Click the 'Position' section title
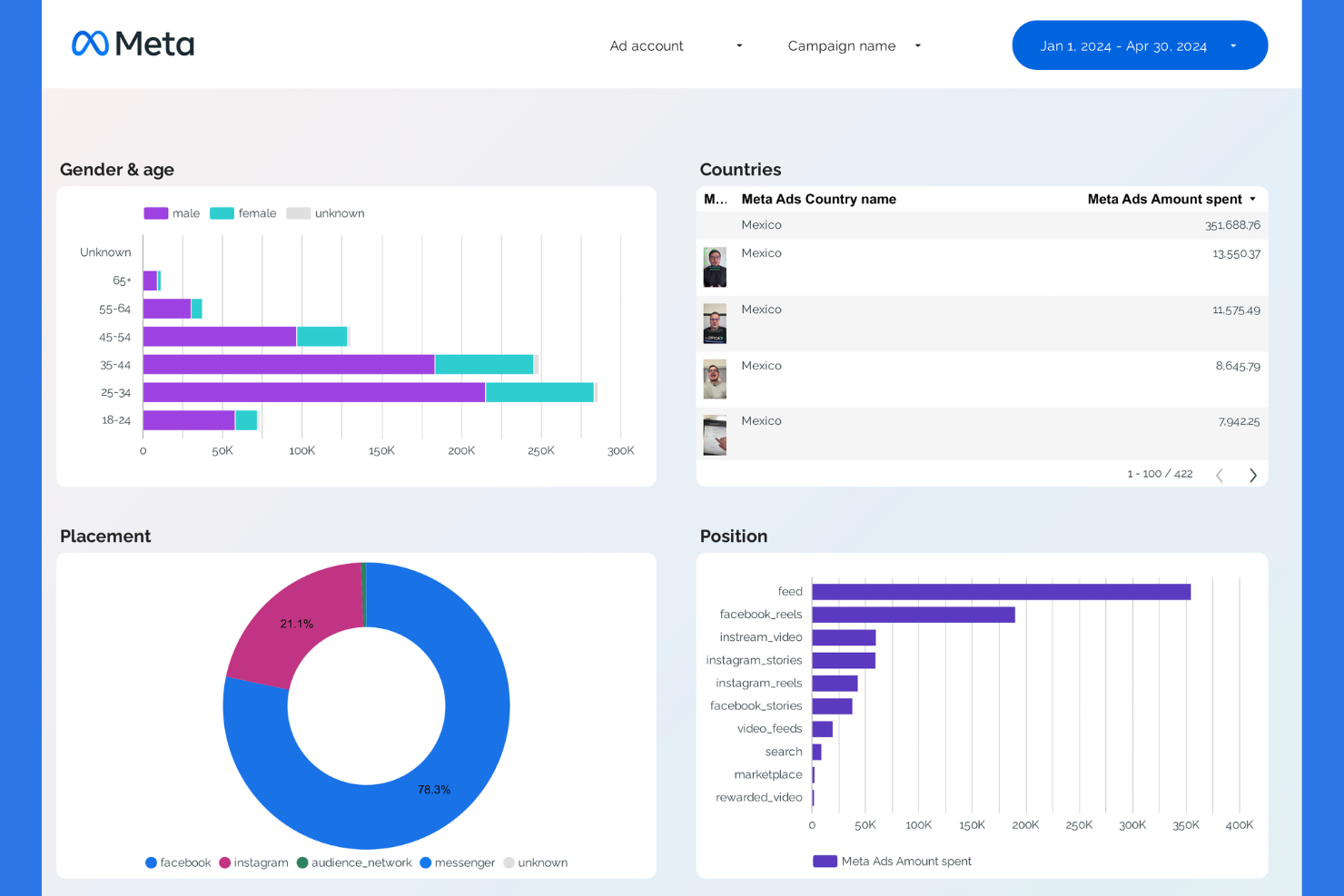This screenshot has width=1344, height=896. pos(734,537)
